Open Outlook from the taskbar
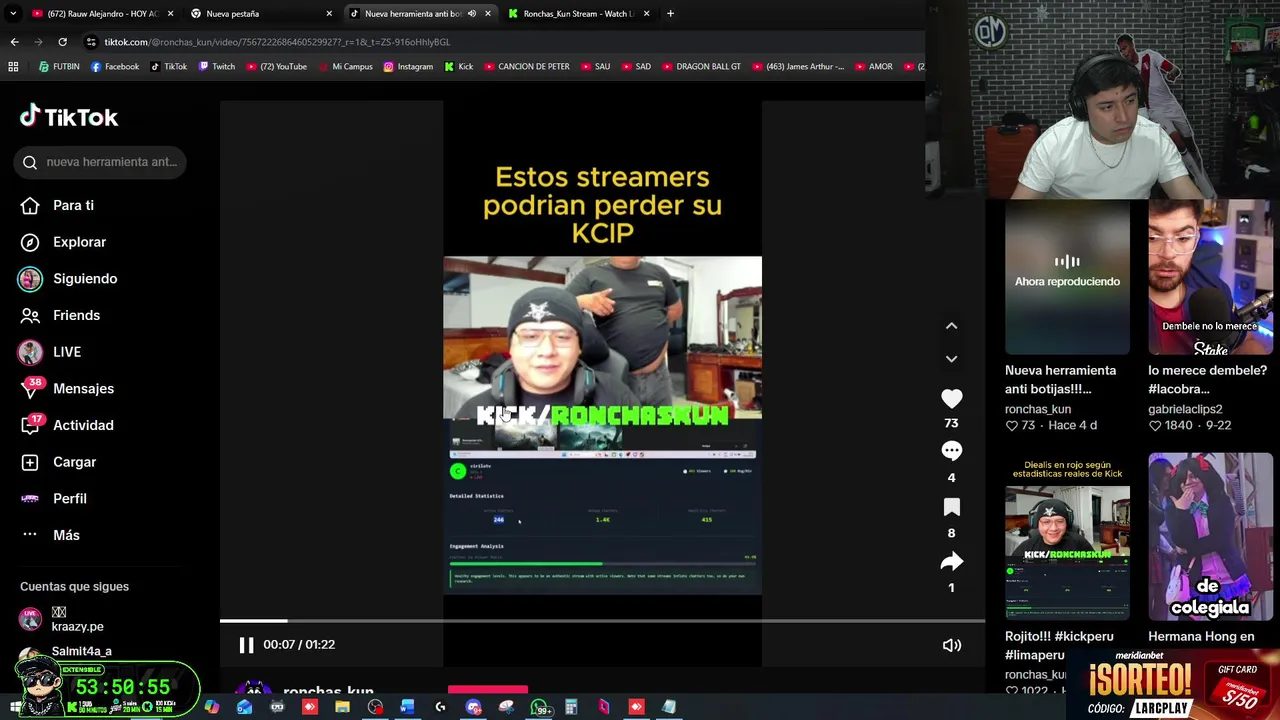This screenshot has width=1280, height=720. point(244,707)
